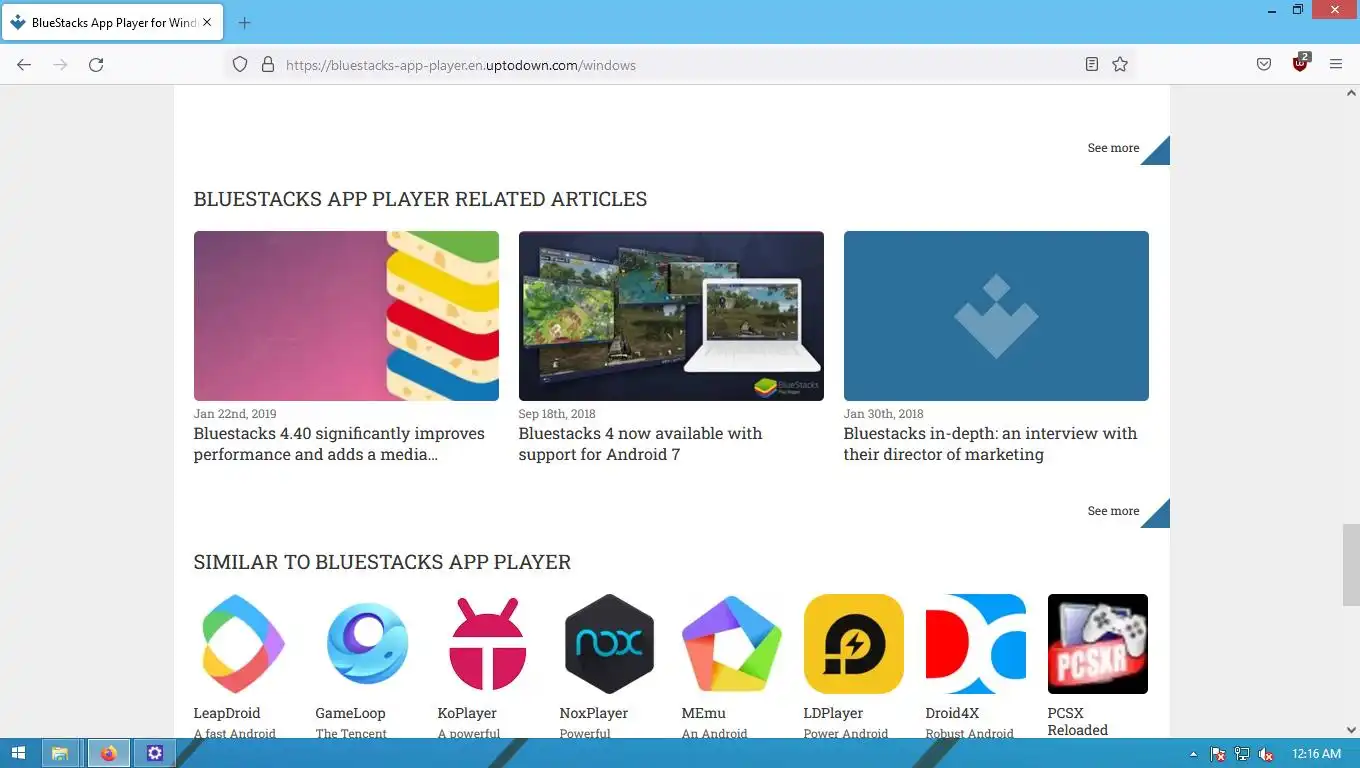The width and height of the screenshot is (1360, 768).
Task: Click See more above related articles
Action: tap(1113, 148)
